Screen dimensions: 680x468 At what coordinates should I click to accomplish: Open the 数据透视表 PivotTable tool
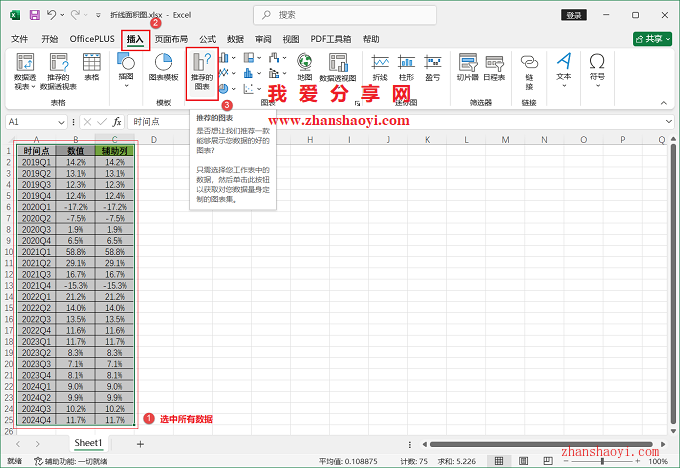[25, 72]
